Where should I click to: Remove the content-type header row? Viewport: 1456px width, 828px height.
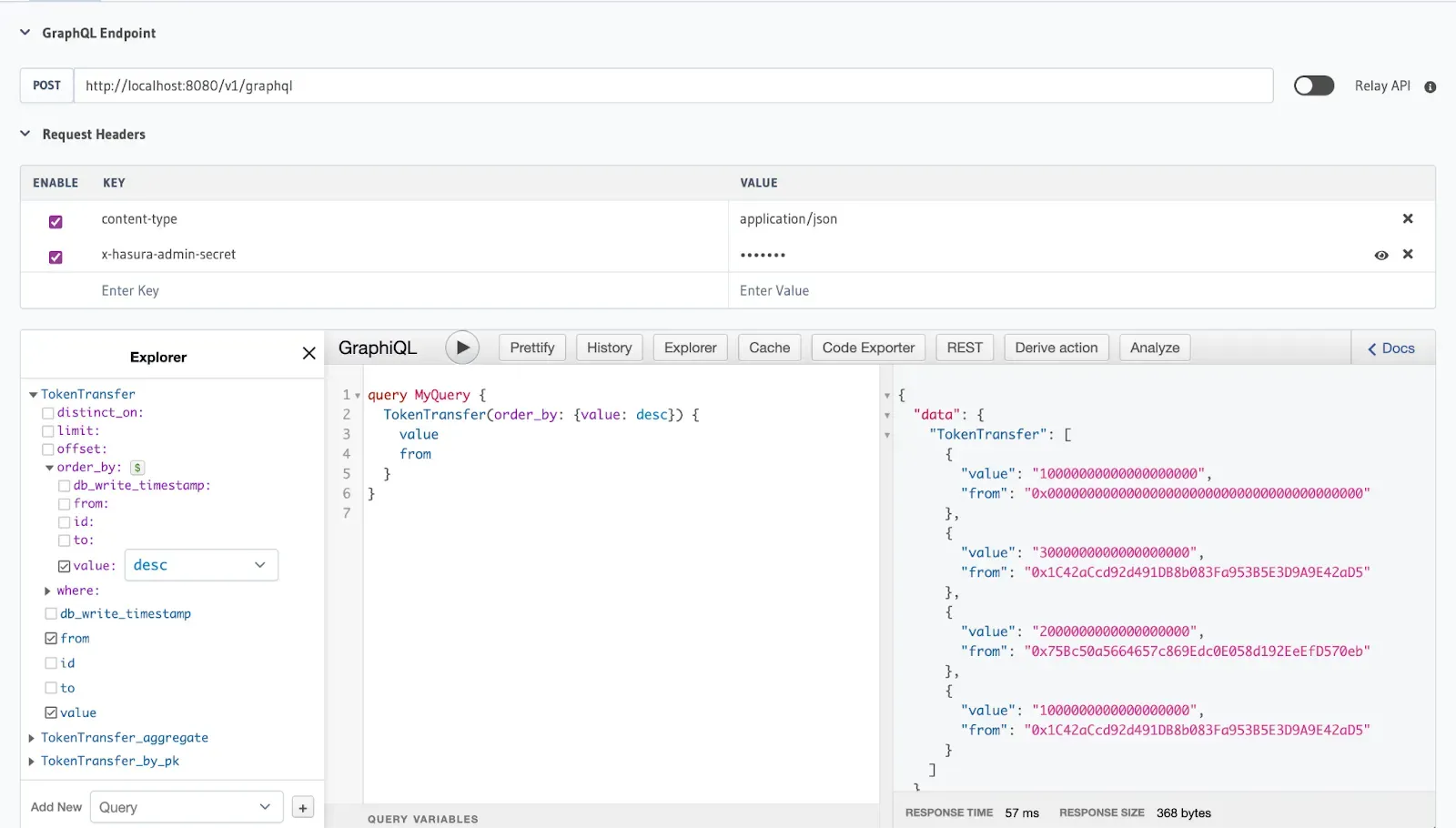coord(1407,219)
